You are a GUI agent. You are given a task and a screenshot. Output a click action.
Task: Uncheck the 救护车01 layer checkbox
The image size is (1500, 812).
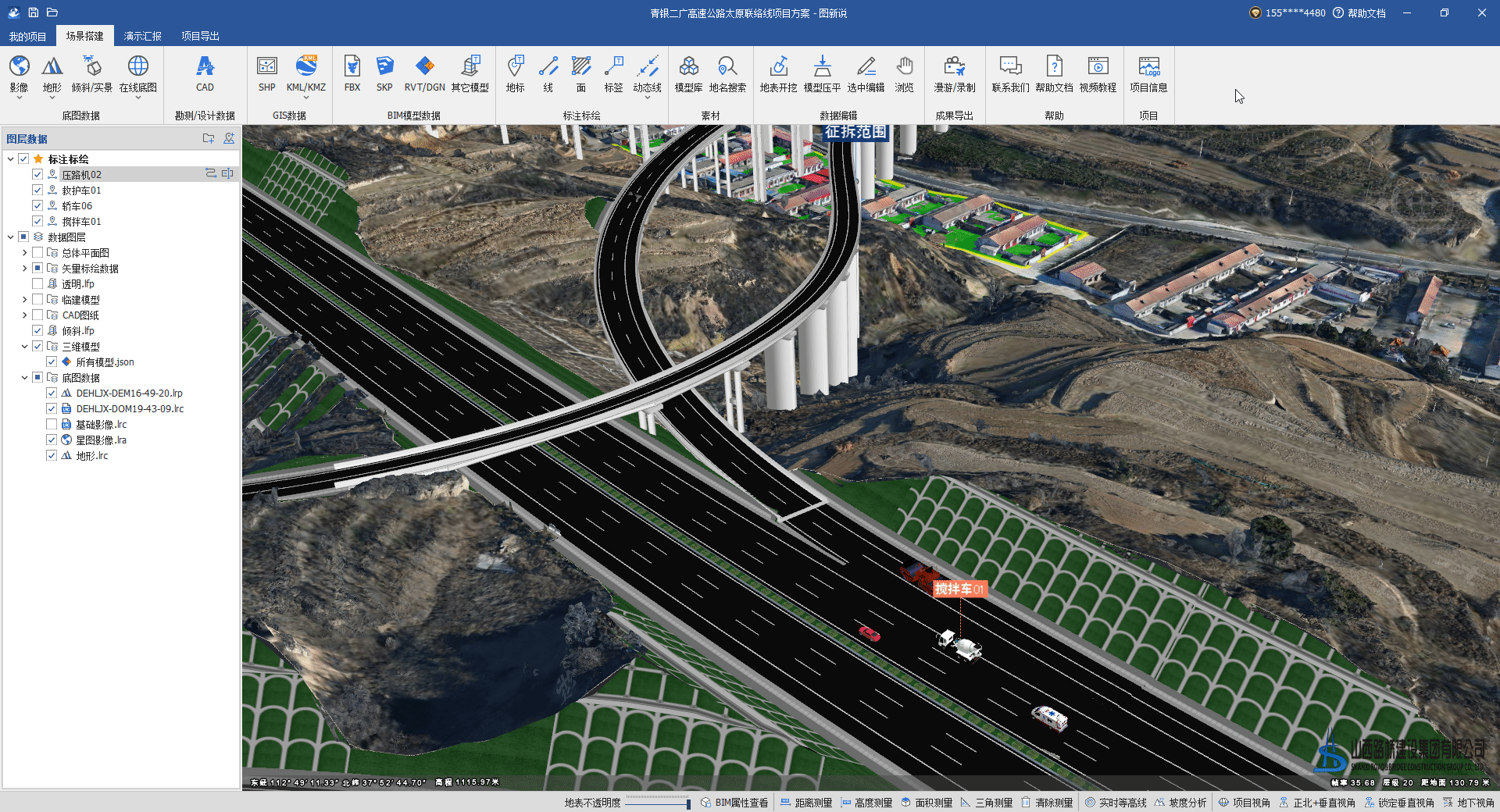pyautogui.click(x=37, y=190)
